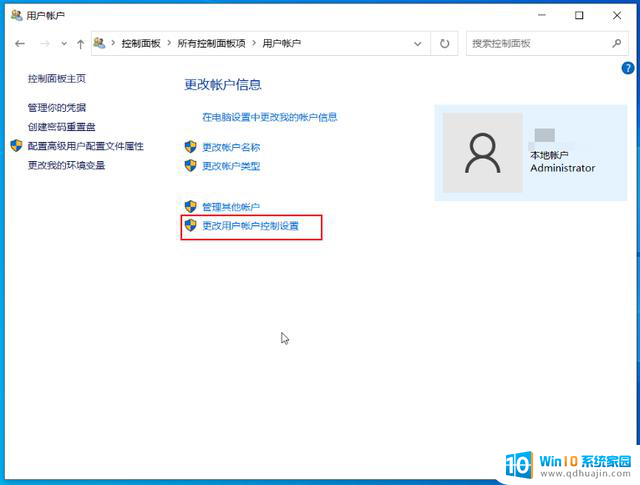Open address bar history dropdown
The width and height of the screenshot is (640, 485).
tap(418, 44)
